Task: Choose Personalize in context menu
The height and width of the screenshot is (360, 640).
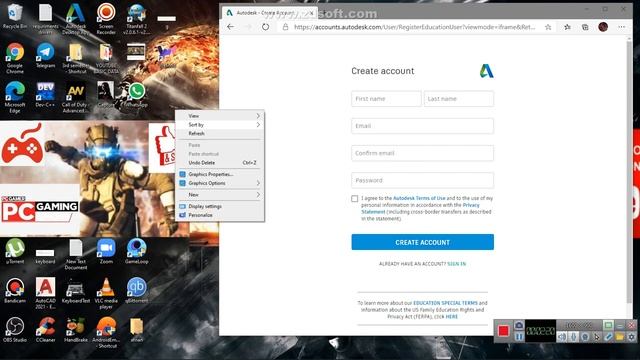Action: click(x=220, y=215)
